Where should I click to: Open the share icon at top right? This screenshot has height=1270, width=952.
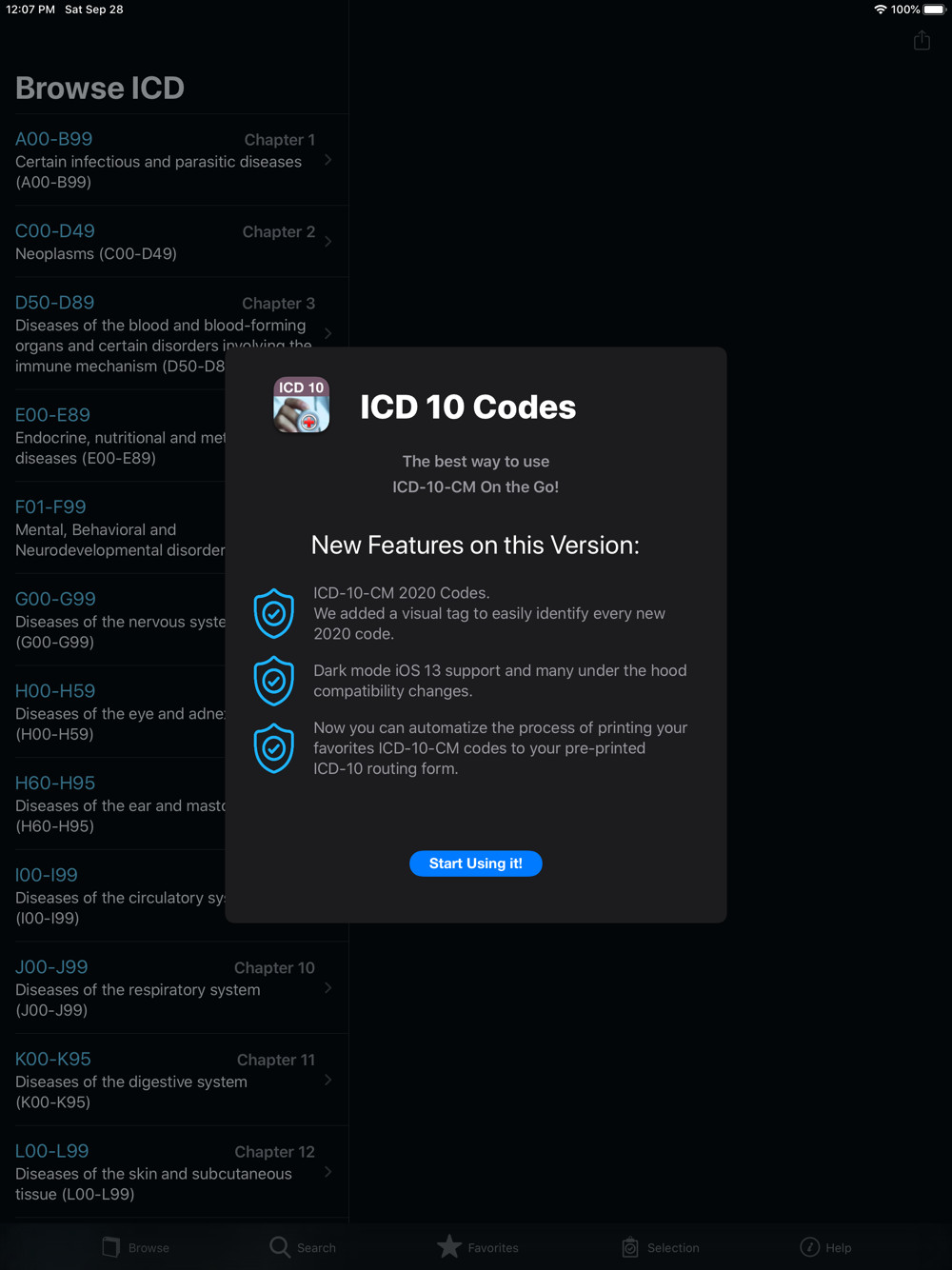(x=922, y=40)
